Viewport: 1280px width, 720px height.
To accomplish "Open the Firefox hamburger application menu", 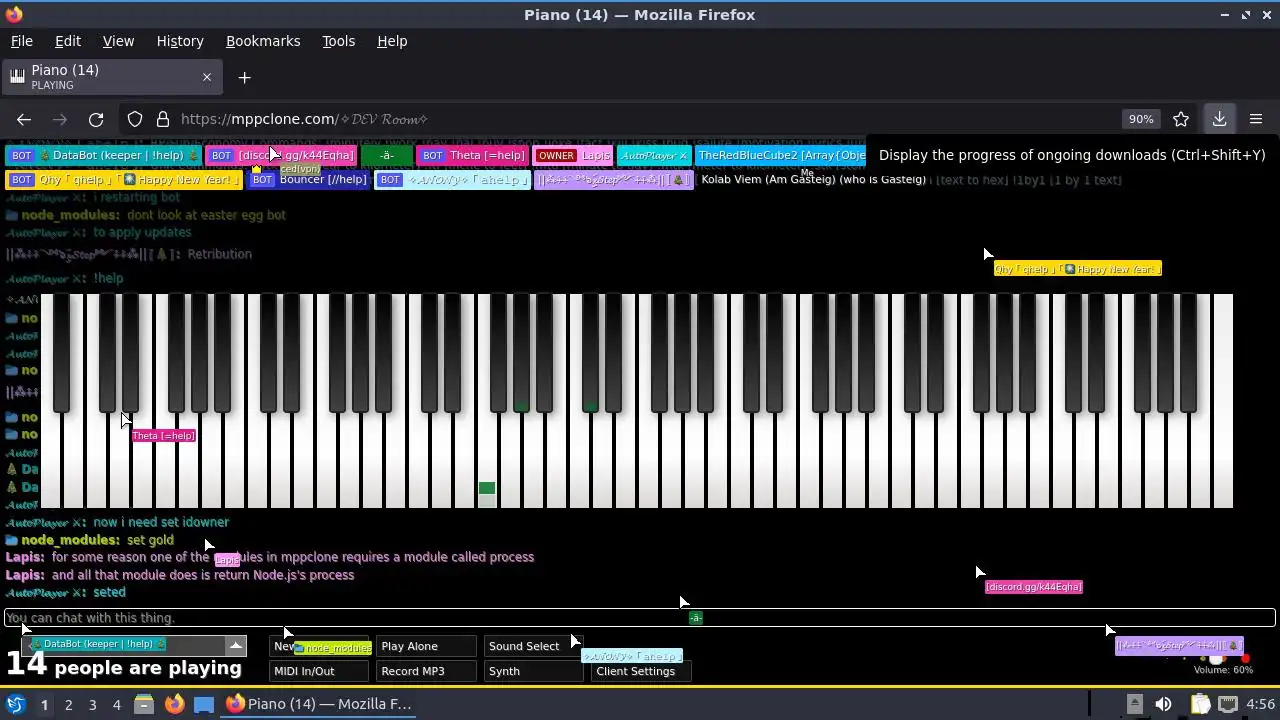I will click(1256, 119).
